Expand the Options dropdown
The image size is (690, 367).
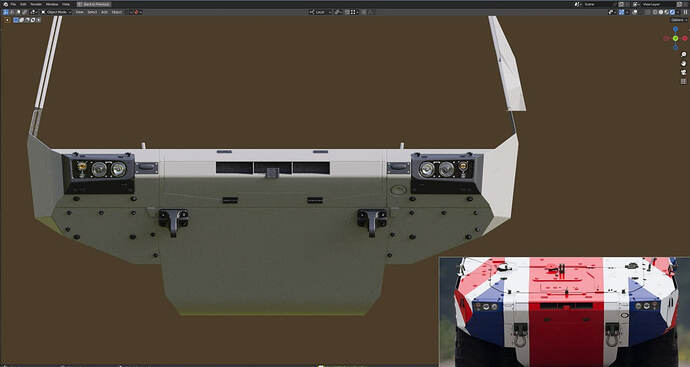coord(679,20)
